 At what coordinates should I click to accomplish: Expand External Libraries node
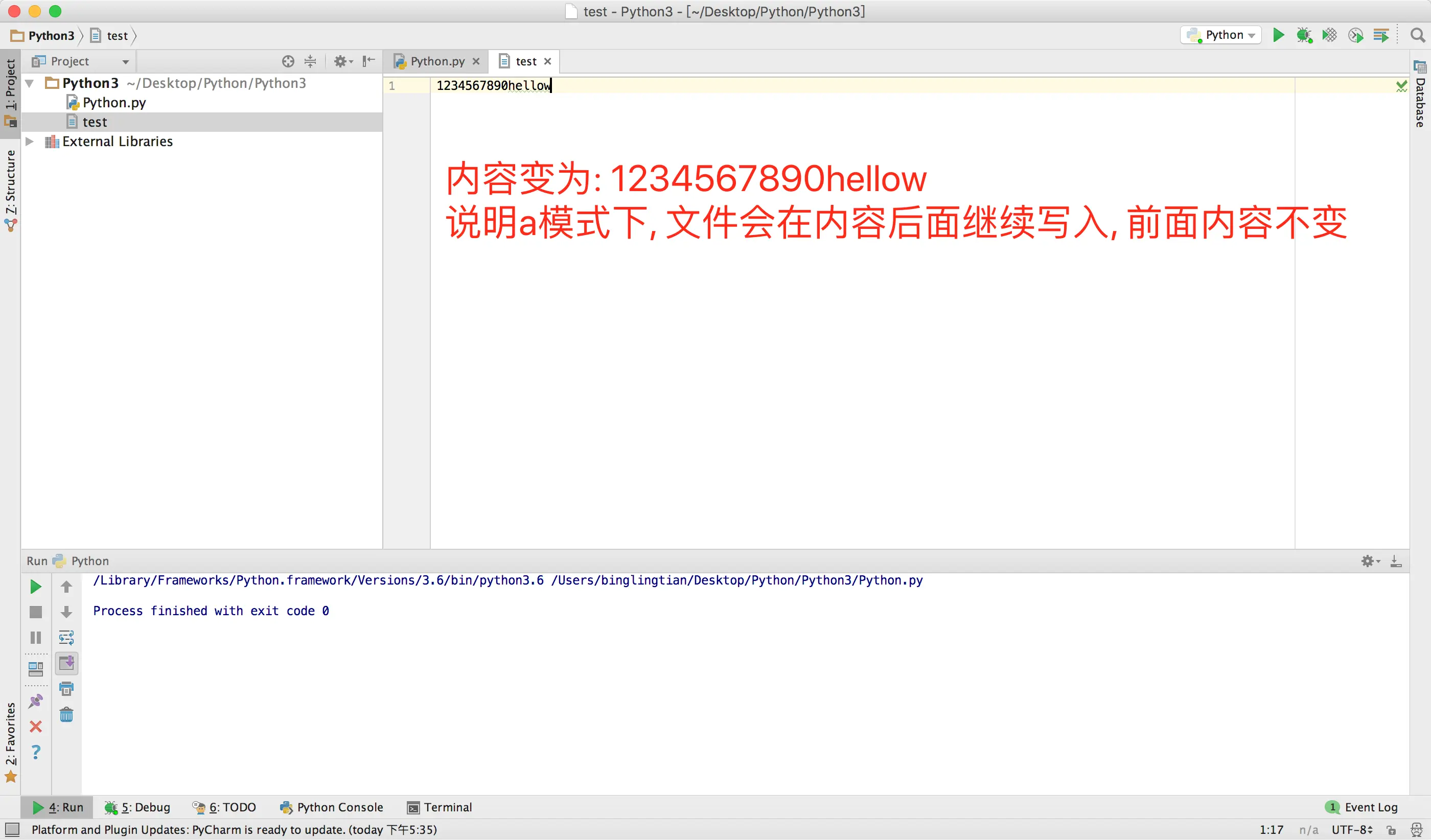point(30,142)
